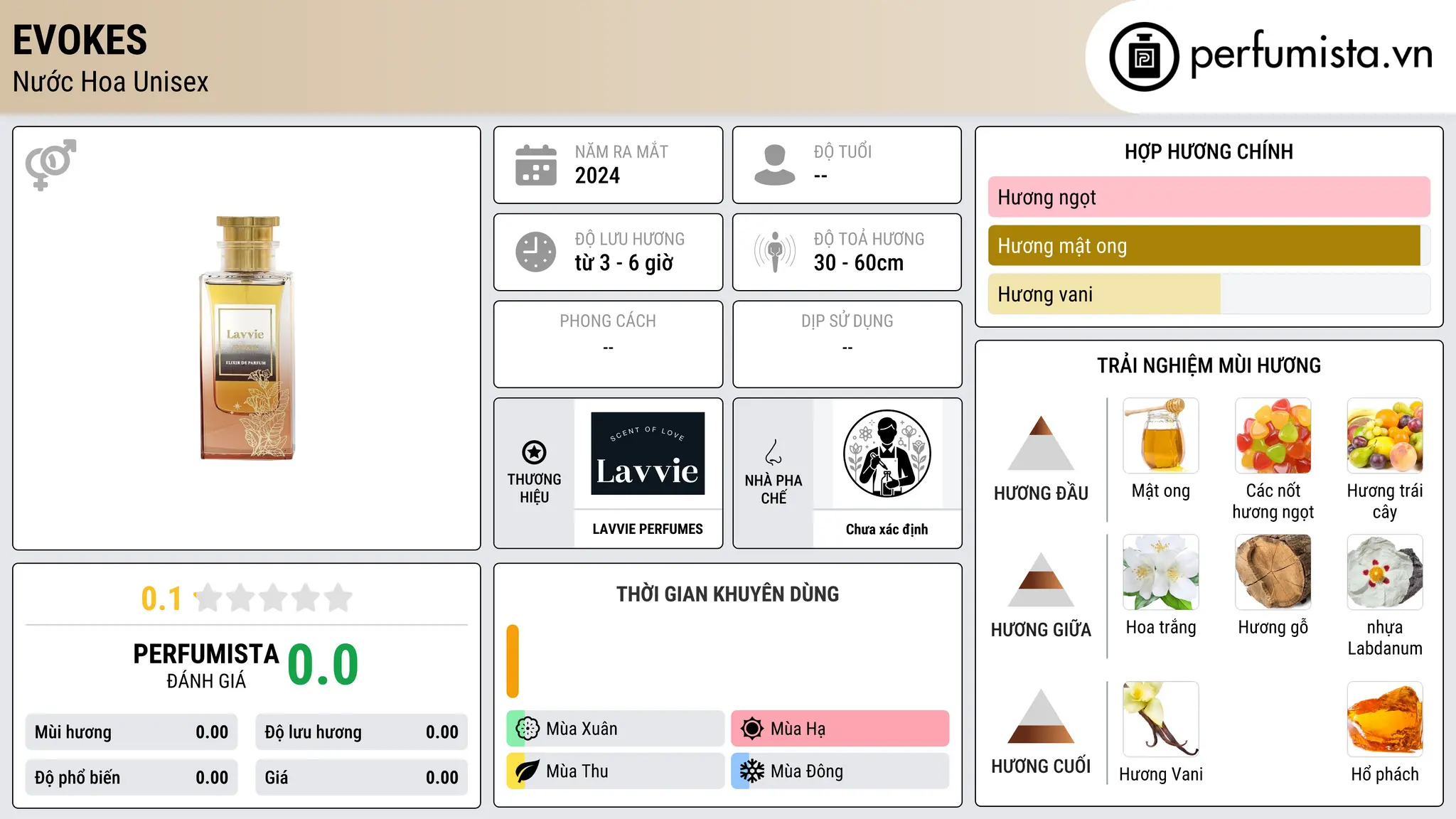
Task: Open the nhựa Labdanum note image
Action: (1385, 572)
